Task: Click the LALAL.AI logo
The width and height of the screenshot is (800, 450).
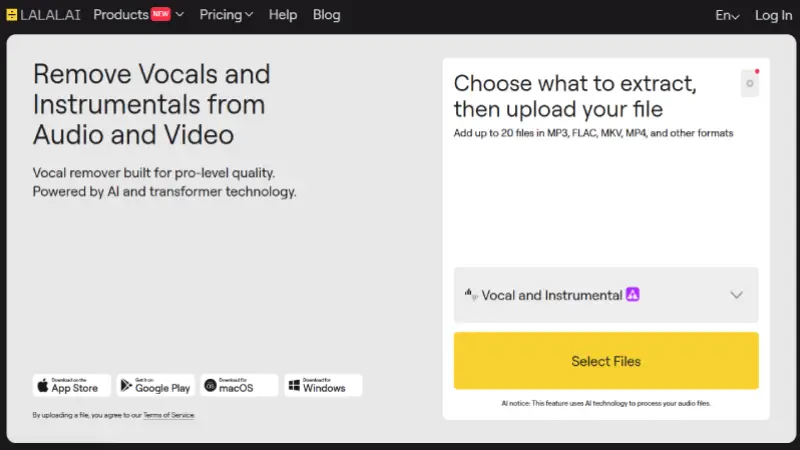Action: coord(43,15)
